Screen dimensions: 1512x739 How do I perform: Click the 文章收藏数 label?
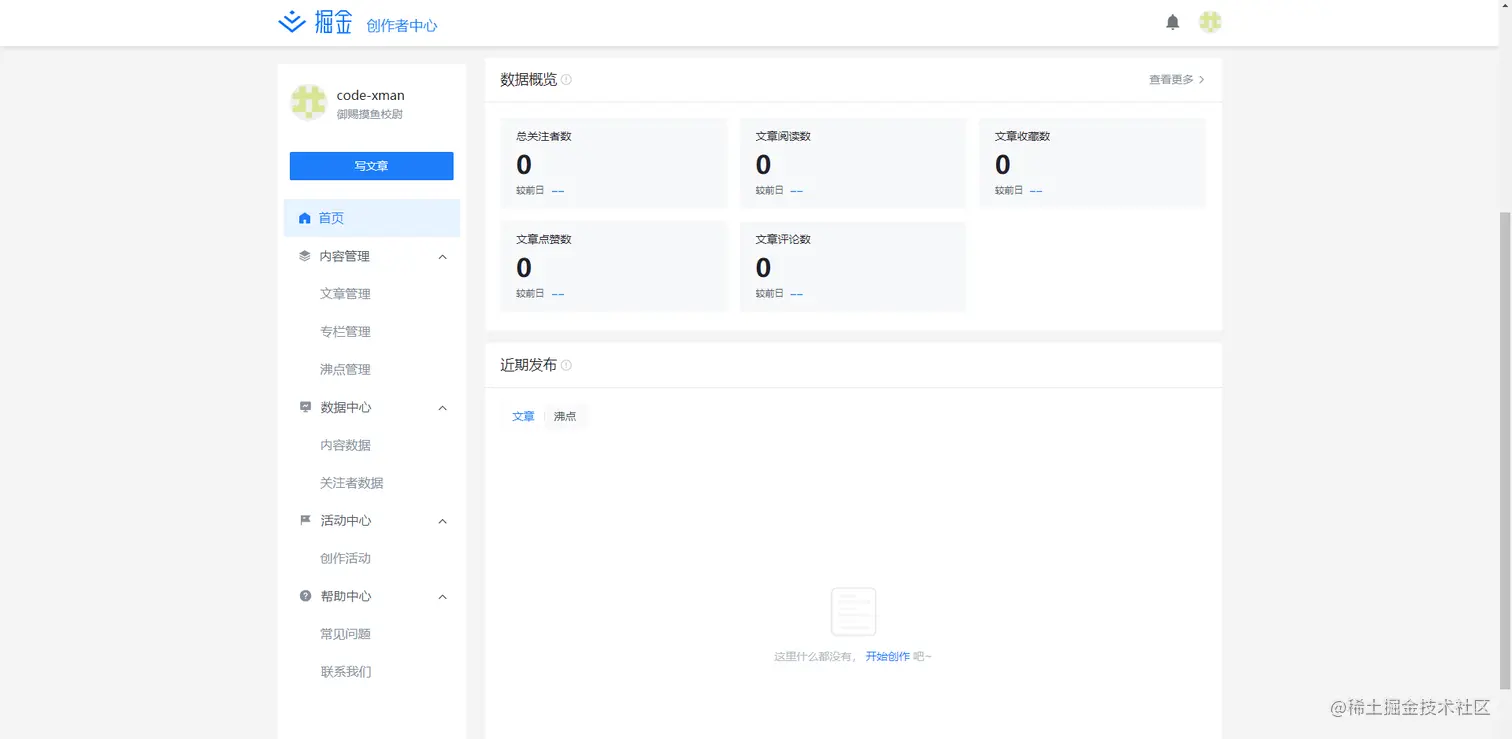[1022, 136]
